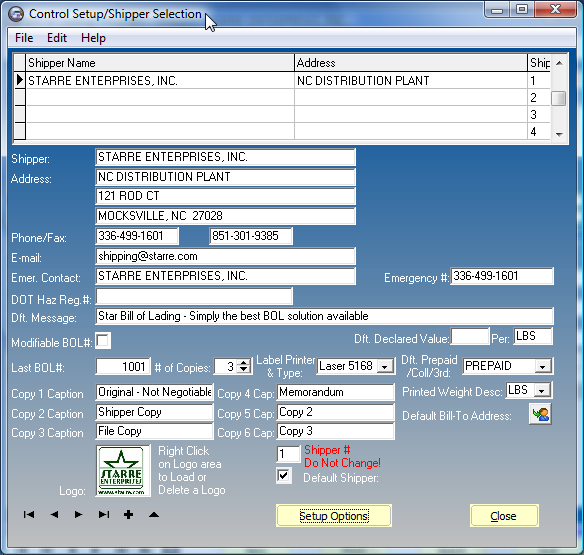Decrease number of copies stepper
The height and width of the screenshot is (555, 584).
pos(244,370)
